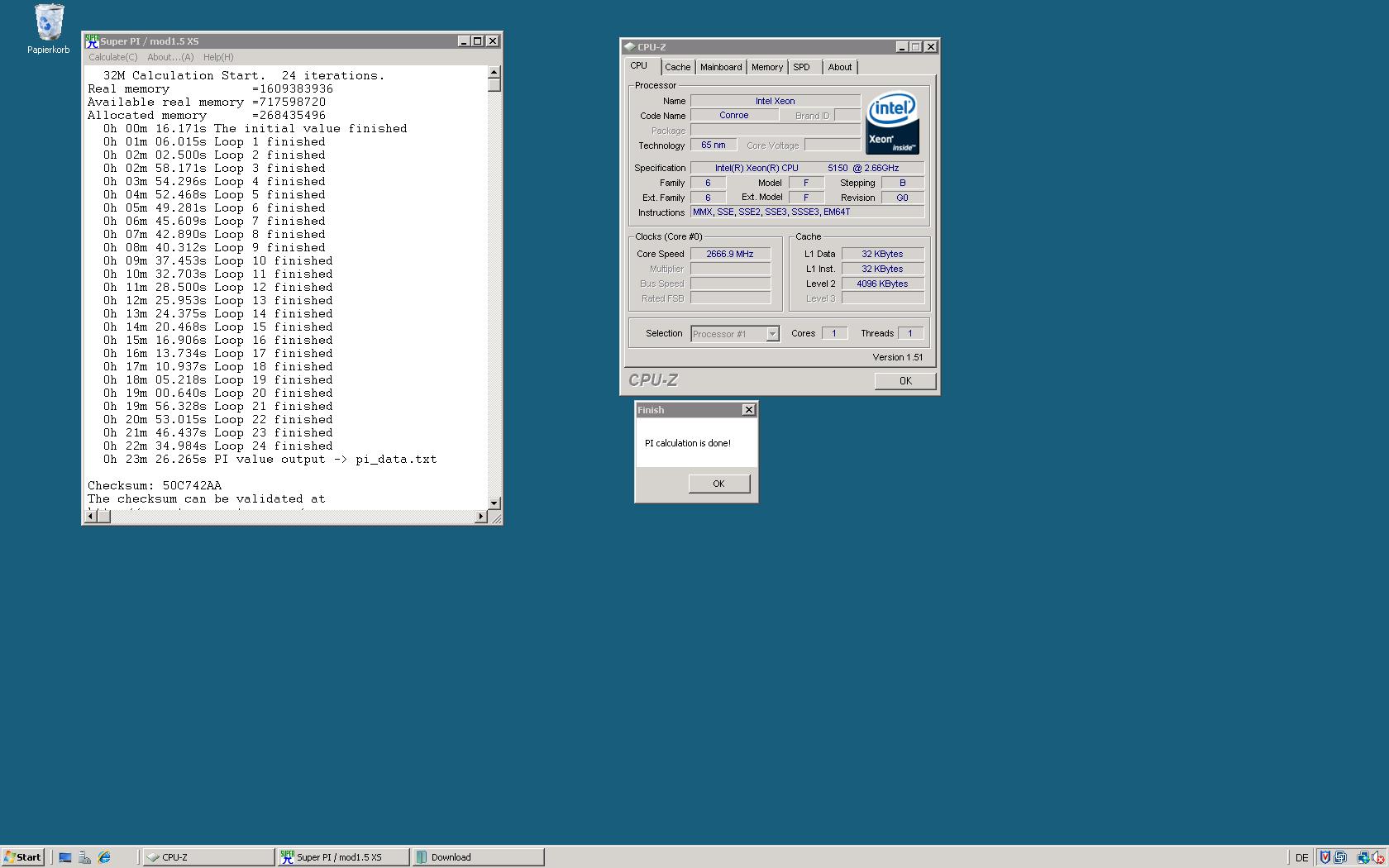Click 'Loop 24 finished' line
This screenshot has width=1389, height=868.
click(x=217, y=446)
